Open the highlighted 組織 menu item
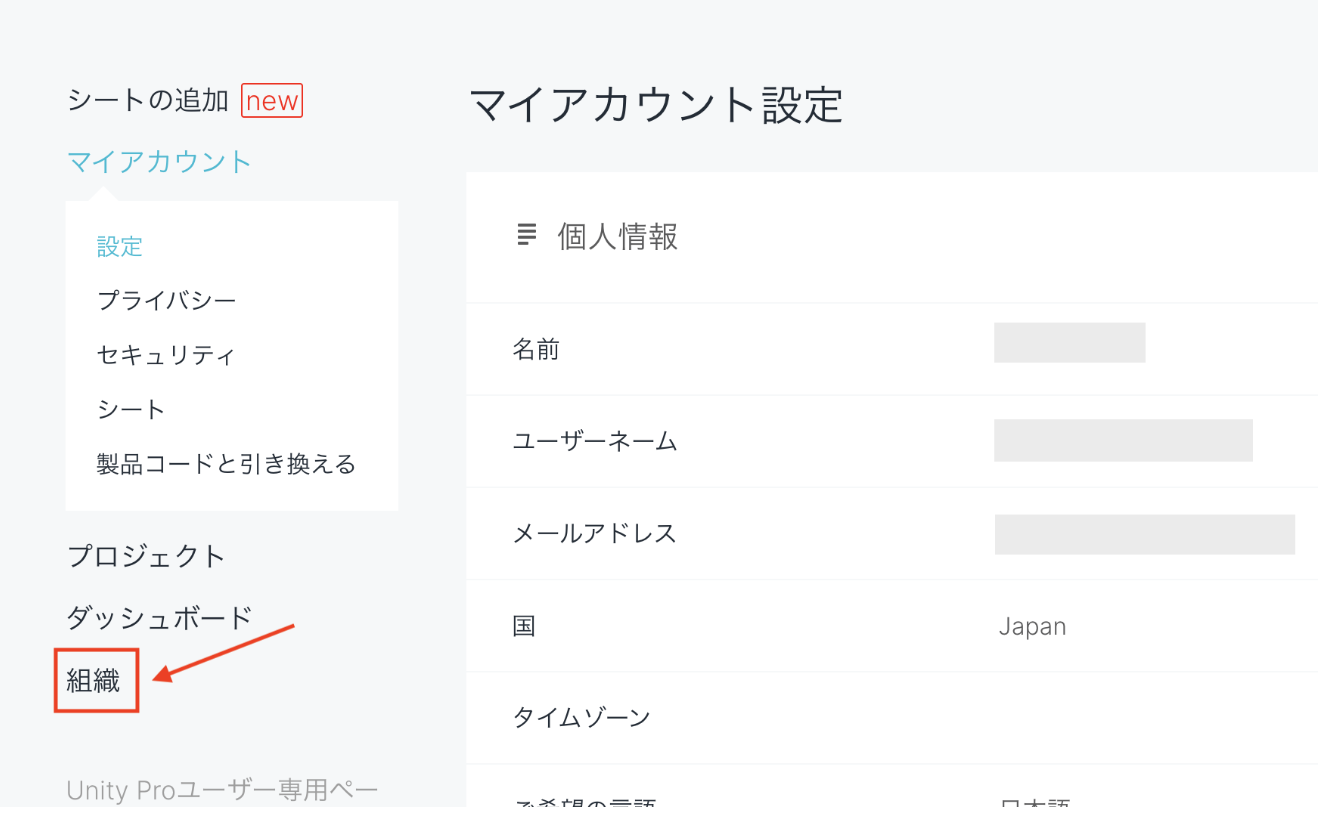The width and height of the screenshot is (1328, 820). pyautogui.click(x=94, y=682)
